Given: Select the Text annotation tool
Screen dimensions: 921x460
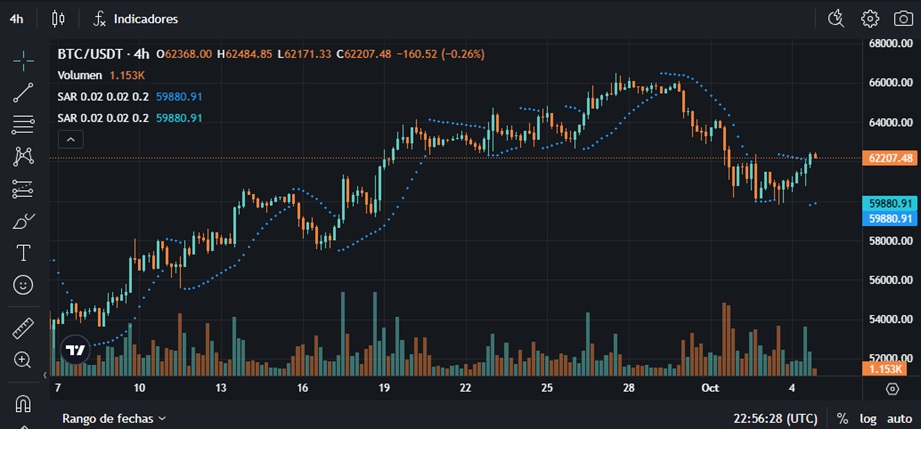Looking at the screenshot, I should (23, 253).
